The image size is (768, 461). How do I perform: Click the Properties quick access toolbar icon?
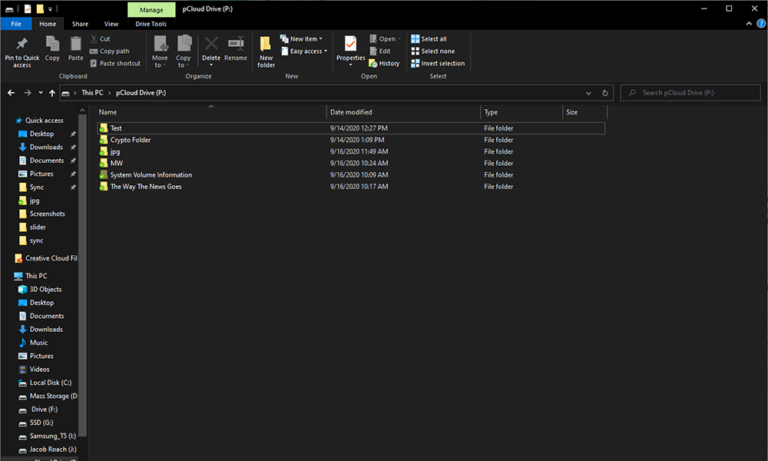[27, 9]
